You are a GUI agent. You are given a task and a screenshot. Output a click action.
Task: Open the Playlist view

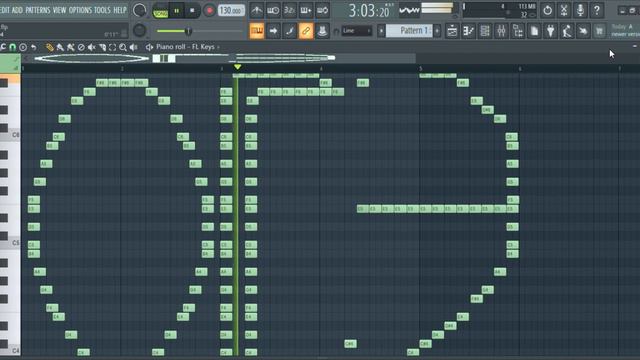point(452,31)
